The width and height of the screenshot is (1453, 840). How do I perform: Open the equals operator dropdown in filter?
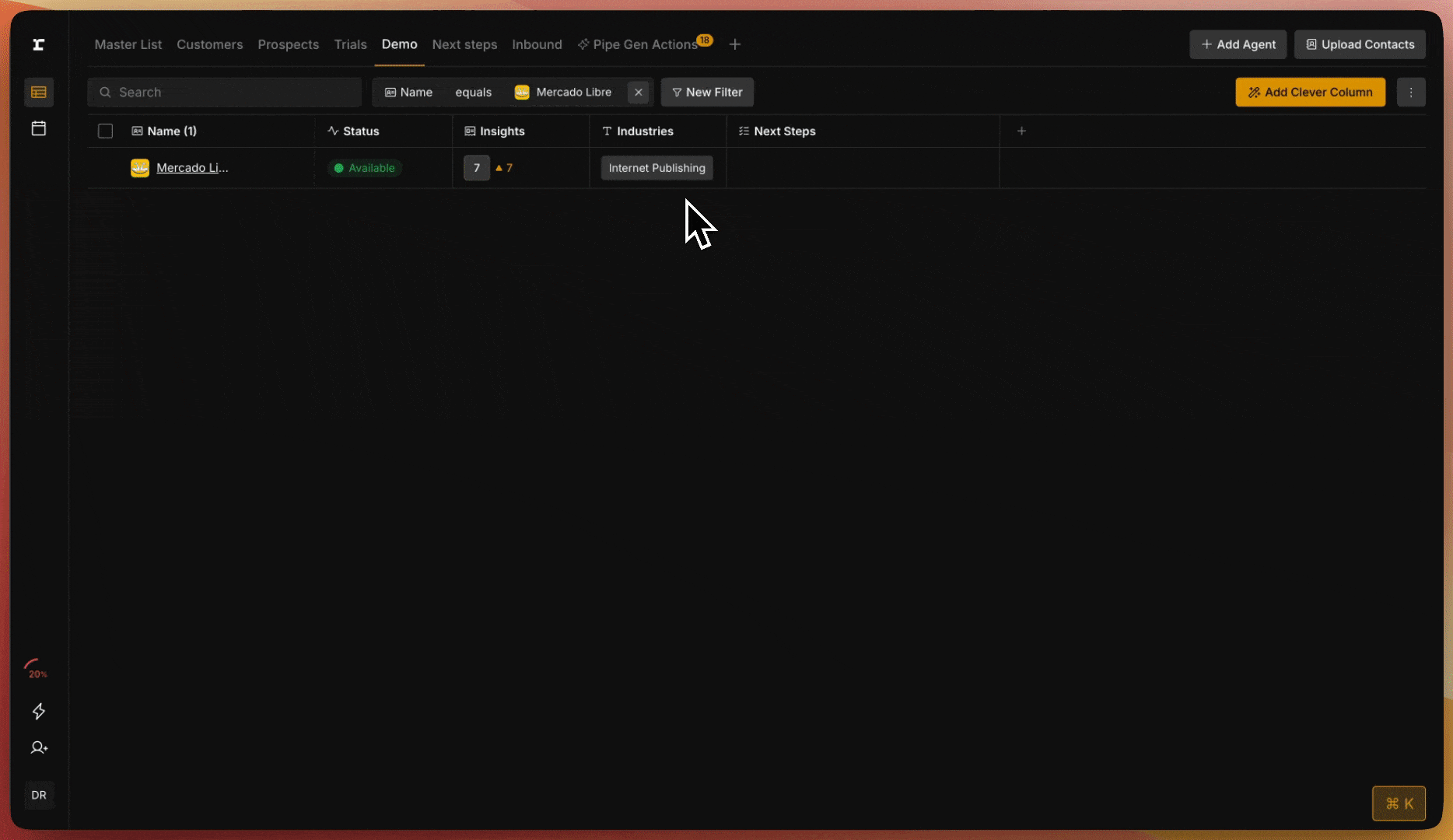pyautogui.click(x=473, y=92)
